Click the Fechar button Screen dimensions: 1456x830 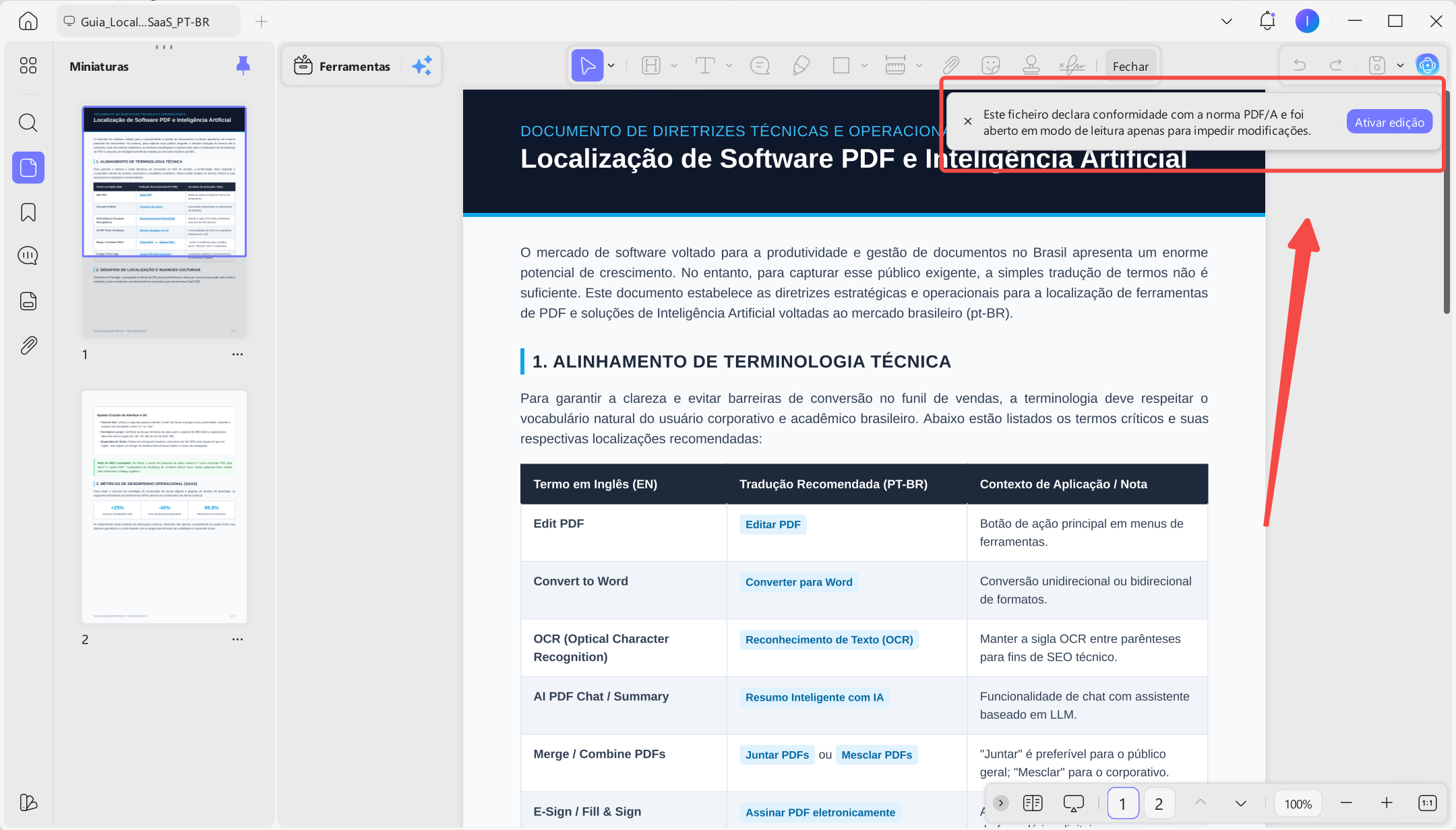(1130, 66)
